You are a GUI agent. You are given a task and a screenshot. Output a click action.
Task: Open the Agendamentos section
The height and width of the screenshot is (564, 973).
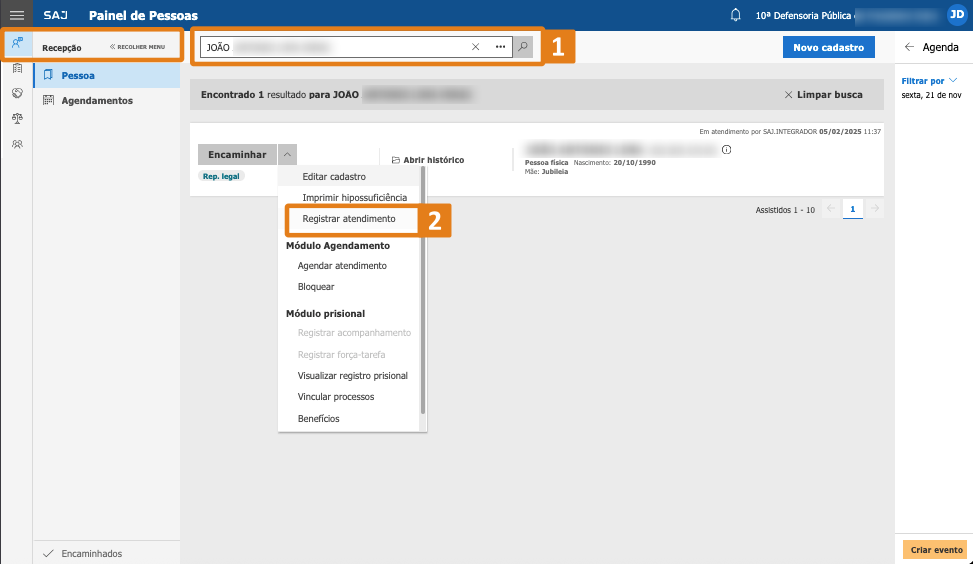tap(97, 100)
